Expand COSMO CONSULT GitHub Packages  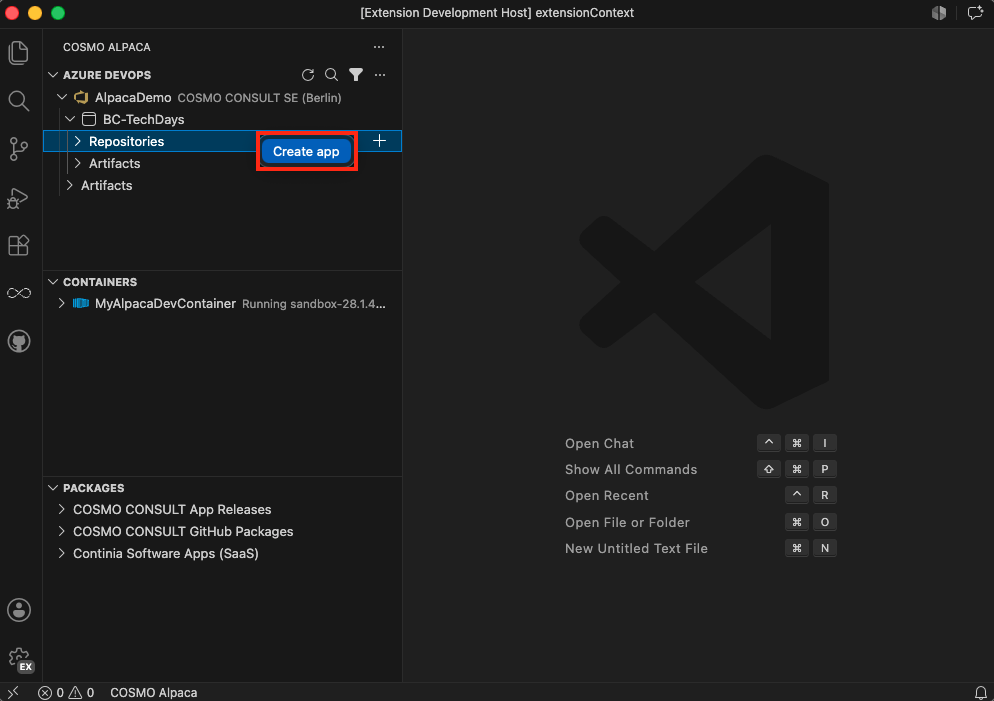[x=61, y=532]
